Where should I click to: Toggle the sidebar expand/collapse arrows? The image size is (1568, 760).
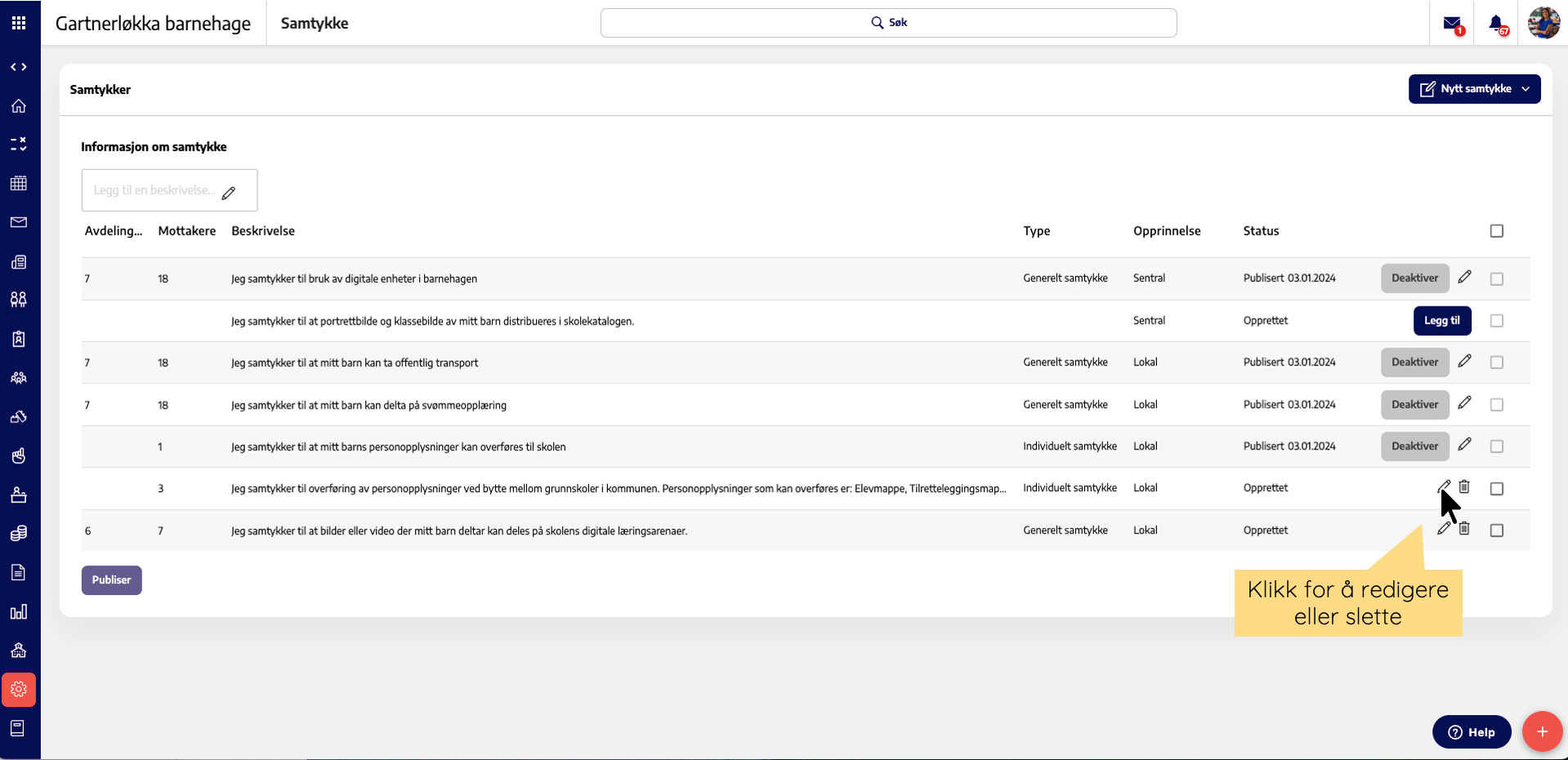click(19, 67)
